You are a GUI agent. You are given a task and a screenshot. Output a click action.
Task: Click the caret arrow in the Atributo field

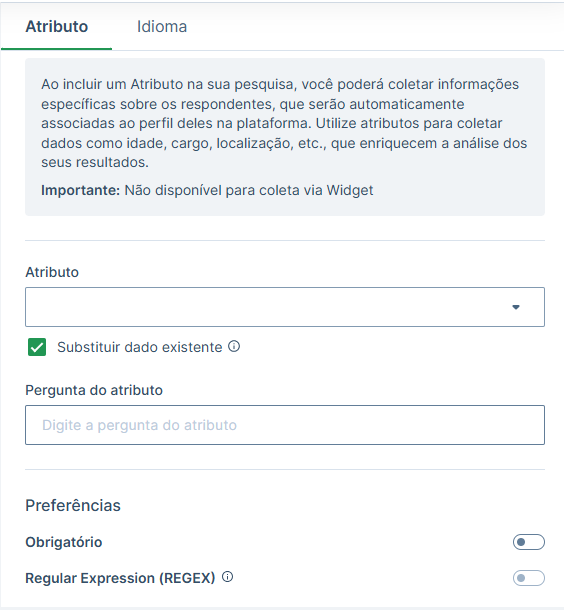pos(516,307)
